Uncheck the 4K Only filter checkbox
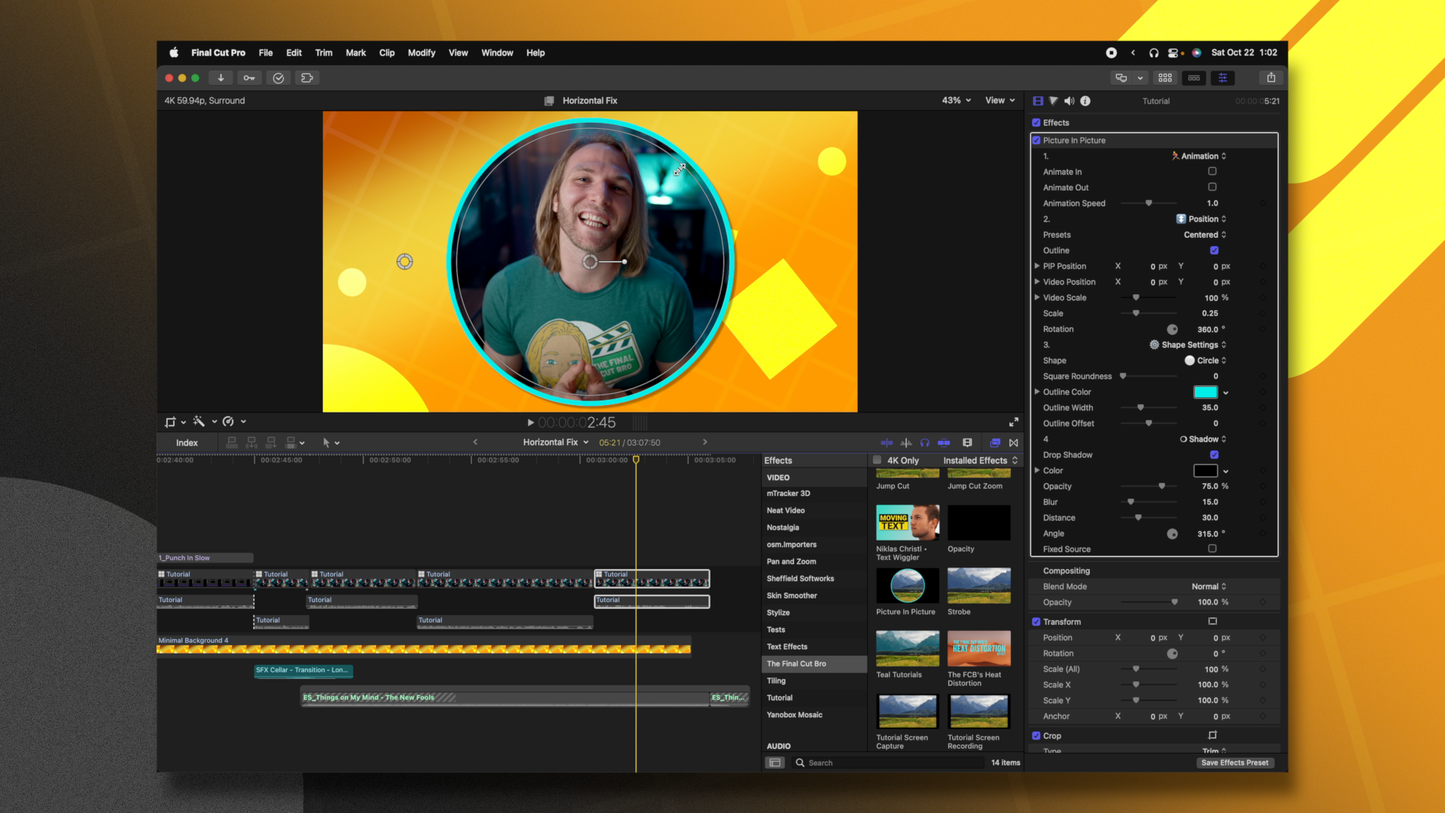 coord(877,460)
